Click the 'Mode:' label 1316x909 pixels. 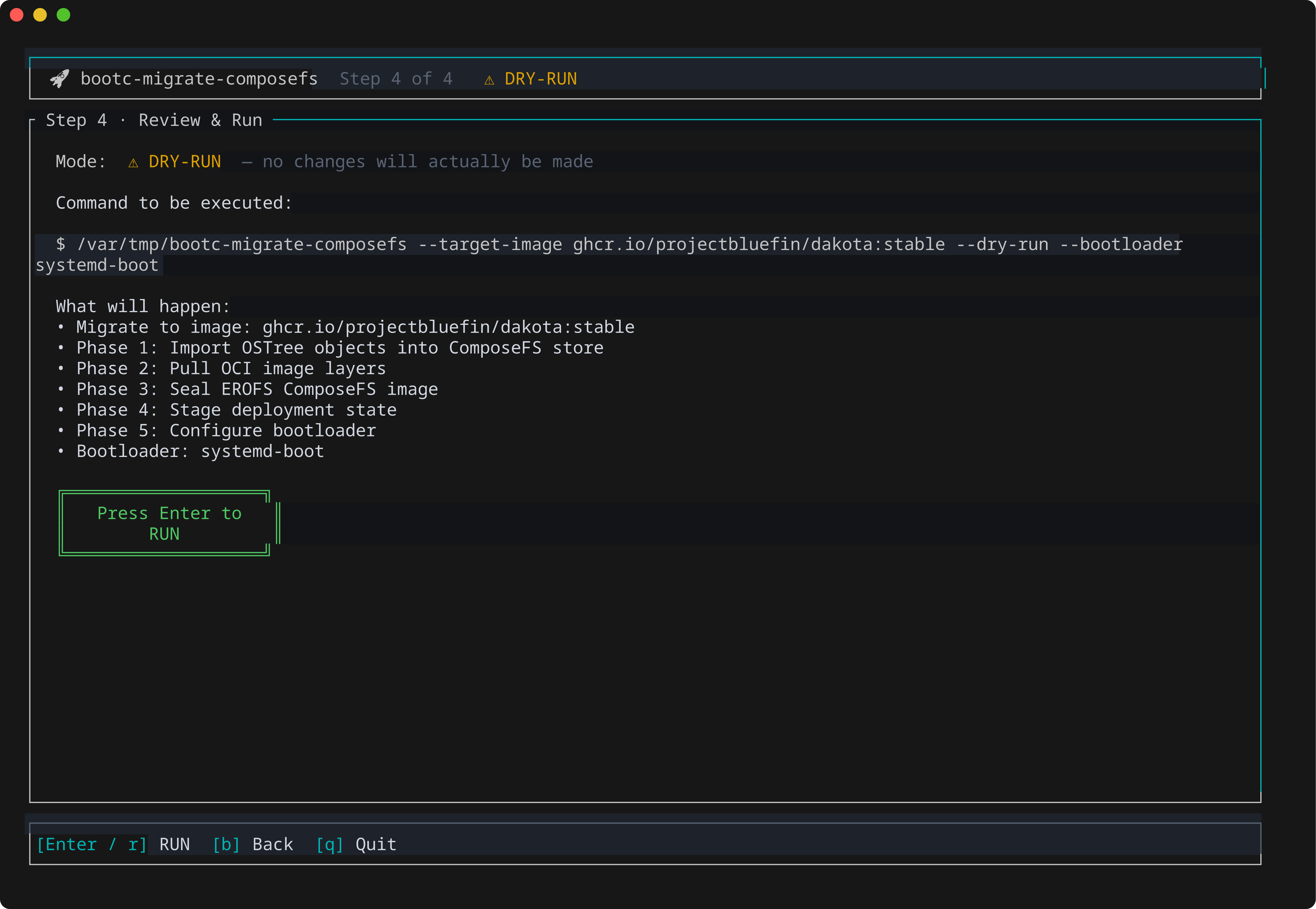81,162
